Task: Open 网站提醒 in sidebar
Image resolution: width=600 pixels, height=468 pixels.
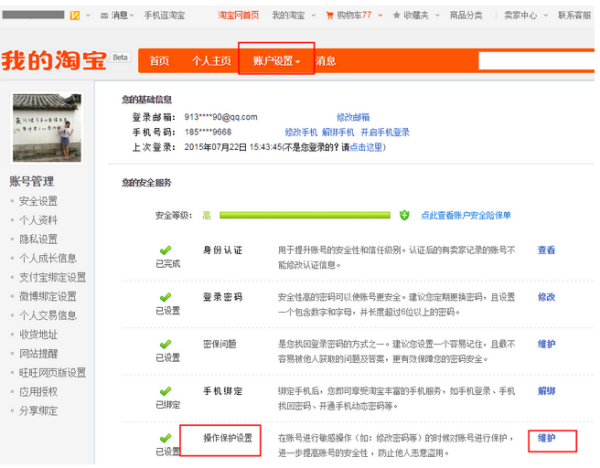Action: (38, 354)
